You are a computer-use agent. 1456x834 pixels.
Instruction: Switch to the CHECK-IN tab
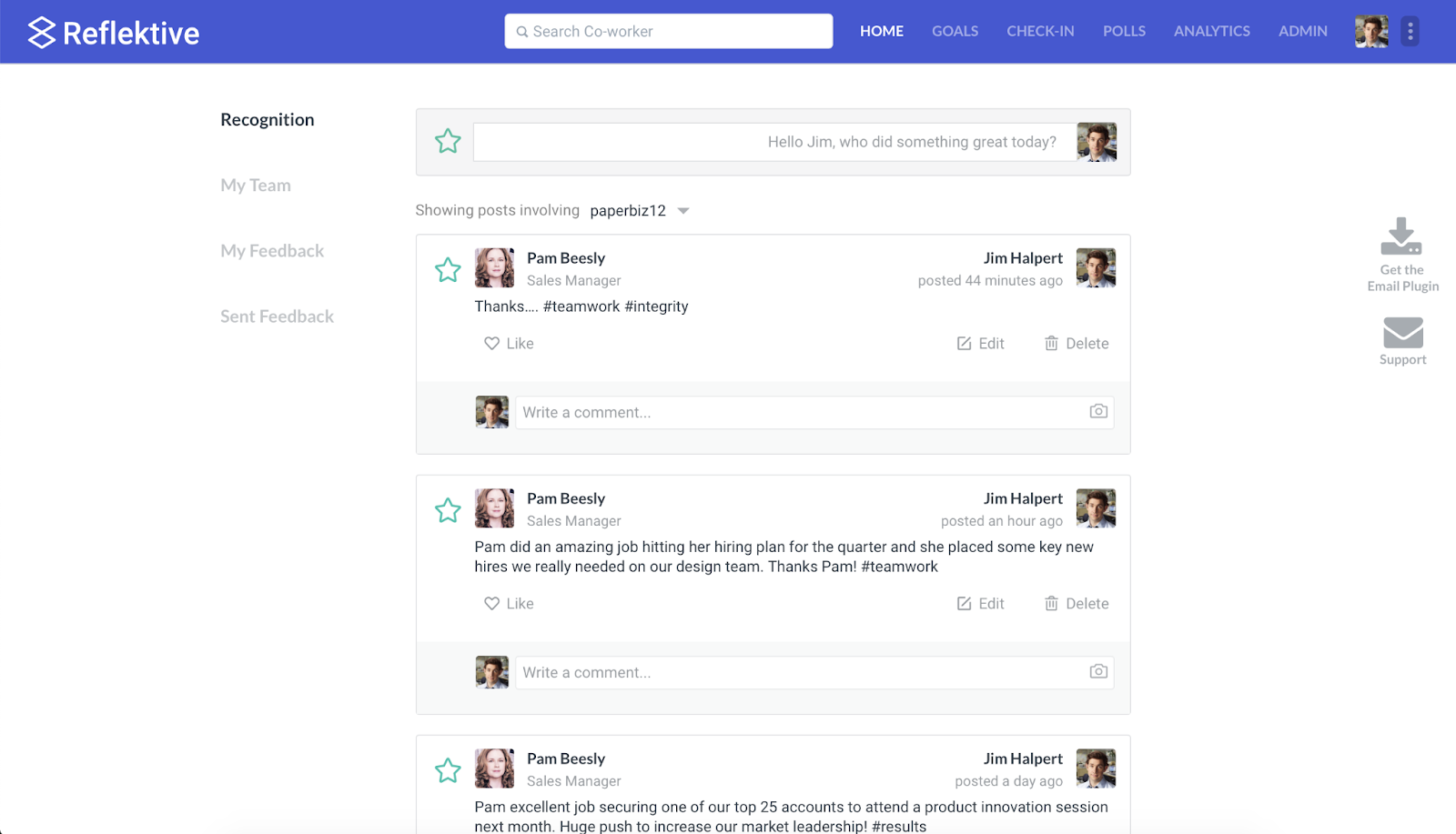coord(1039,31)
